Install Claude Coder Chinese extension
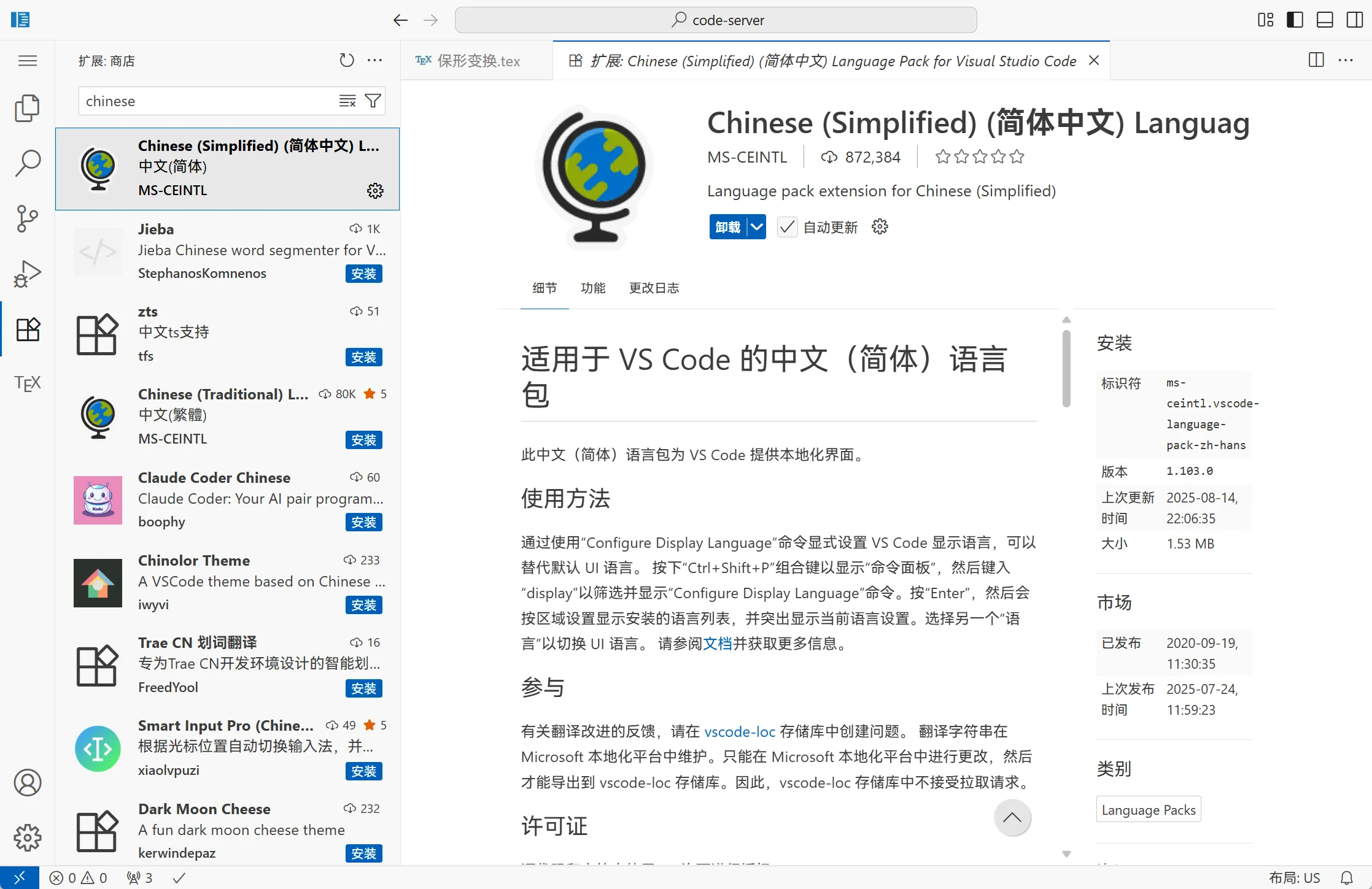The width and height of the screenshot is (1372, 889). (364, 522)
